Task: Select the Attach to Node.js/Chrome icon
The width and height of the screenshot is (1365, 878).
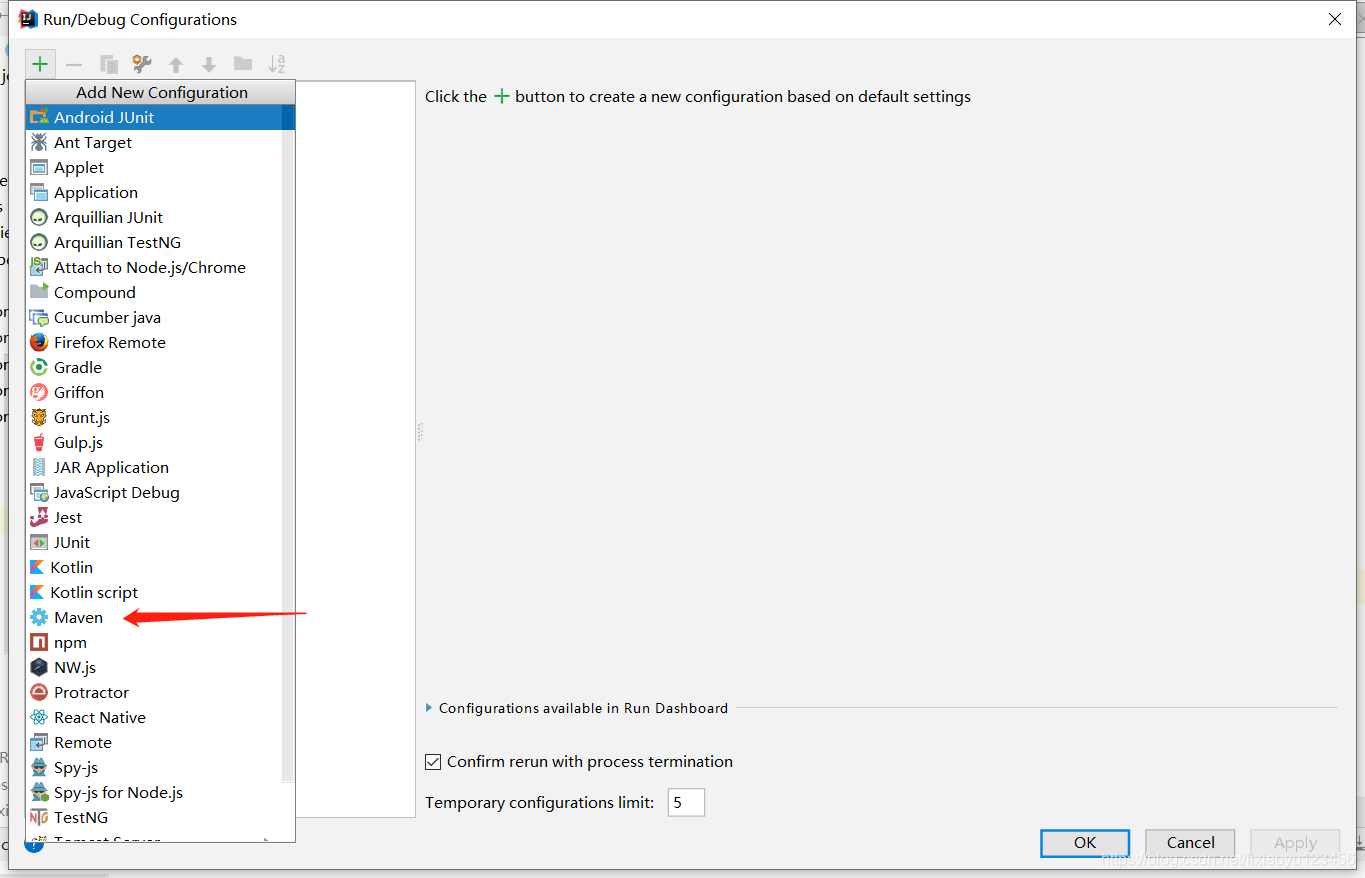Action: tap(39, 267)
